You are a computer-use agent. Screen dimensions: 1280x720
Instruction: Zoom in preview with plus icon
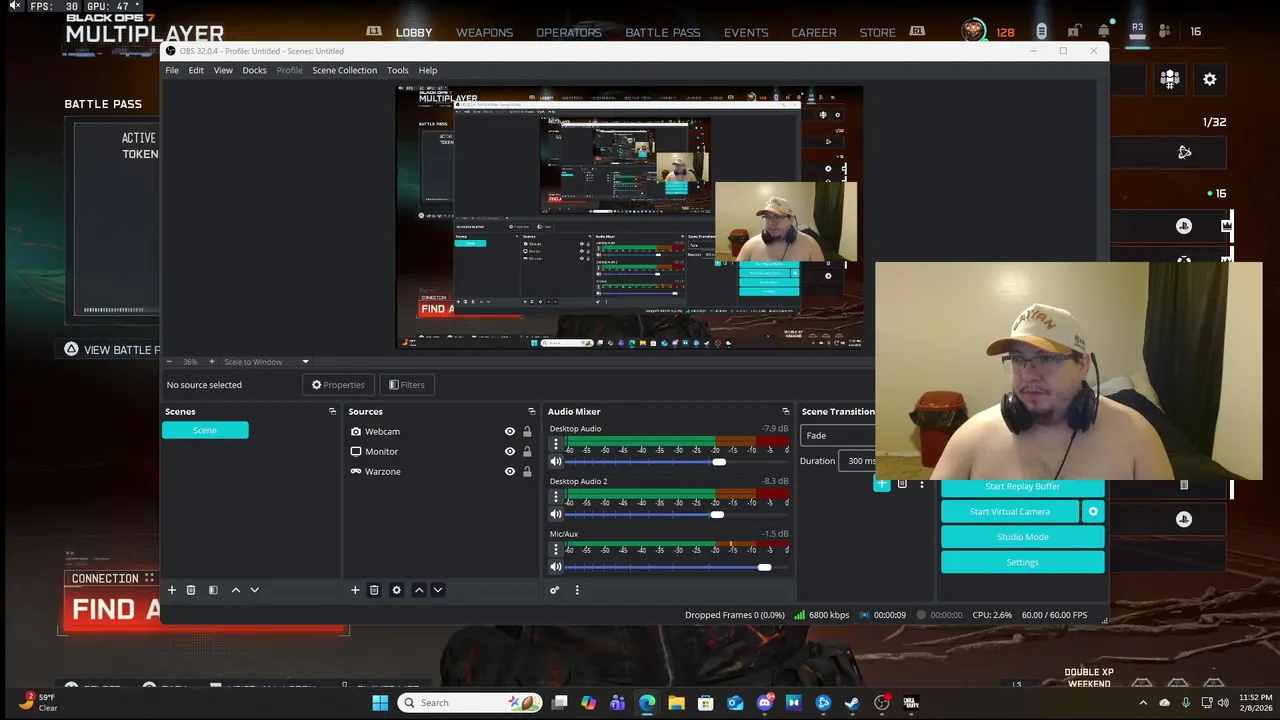pos(211,362)
